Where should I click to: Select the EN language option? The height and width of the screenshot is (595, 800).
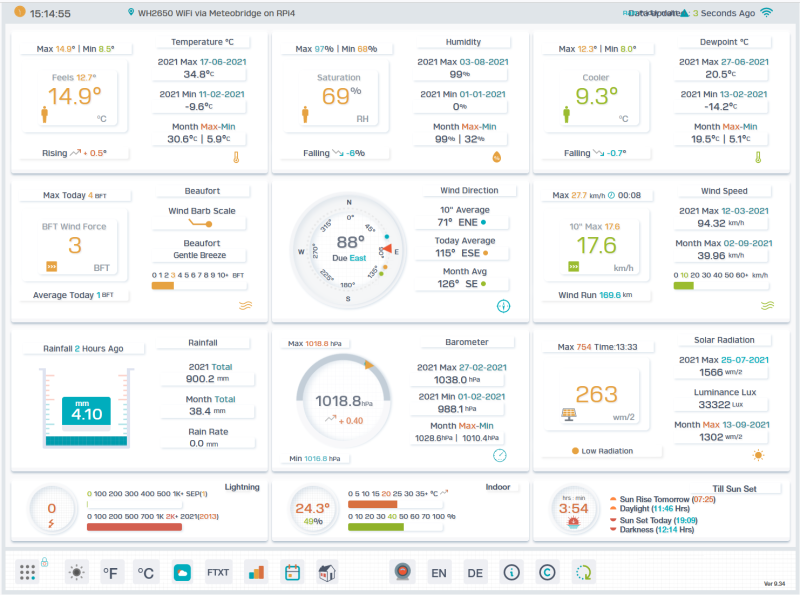tap(440, 571)
